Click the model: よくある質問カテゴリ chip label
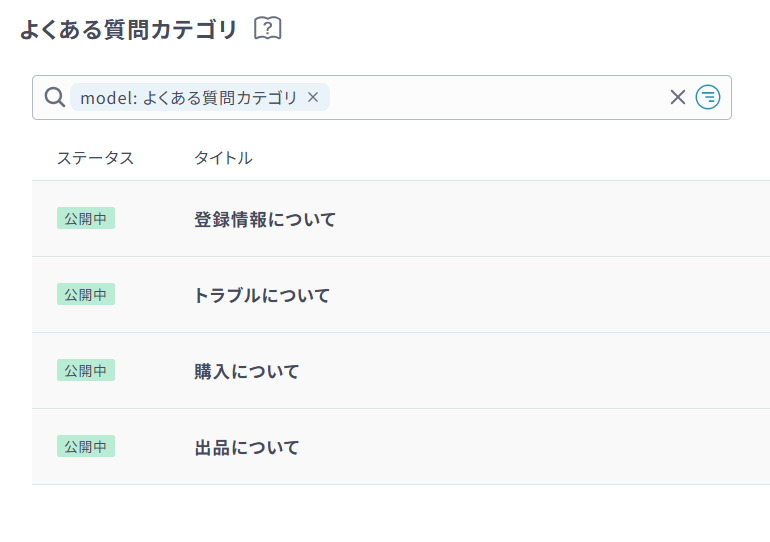 [x=188, y=97]
